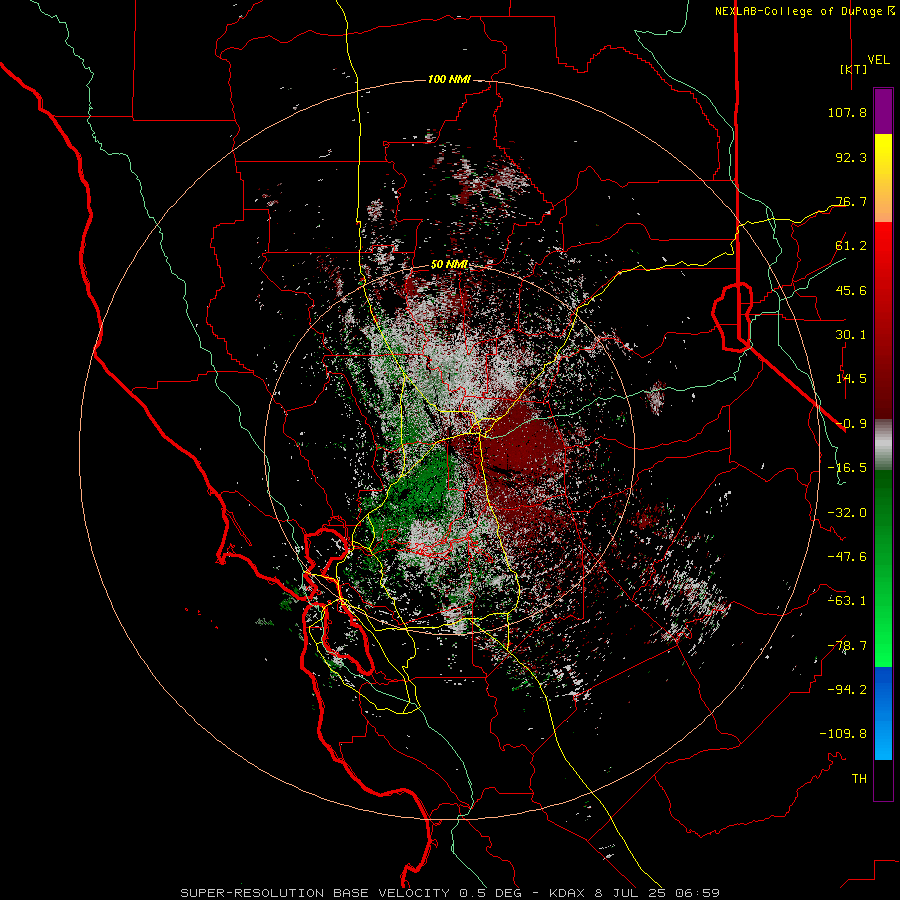This screenshot has width=900, height=900.
Task: Select the -47.6 legend value
Action: (847, 557)
